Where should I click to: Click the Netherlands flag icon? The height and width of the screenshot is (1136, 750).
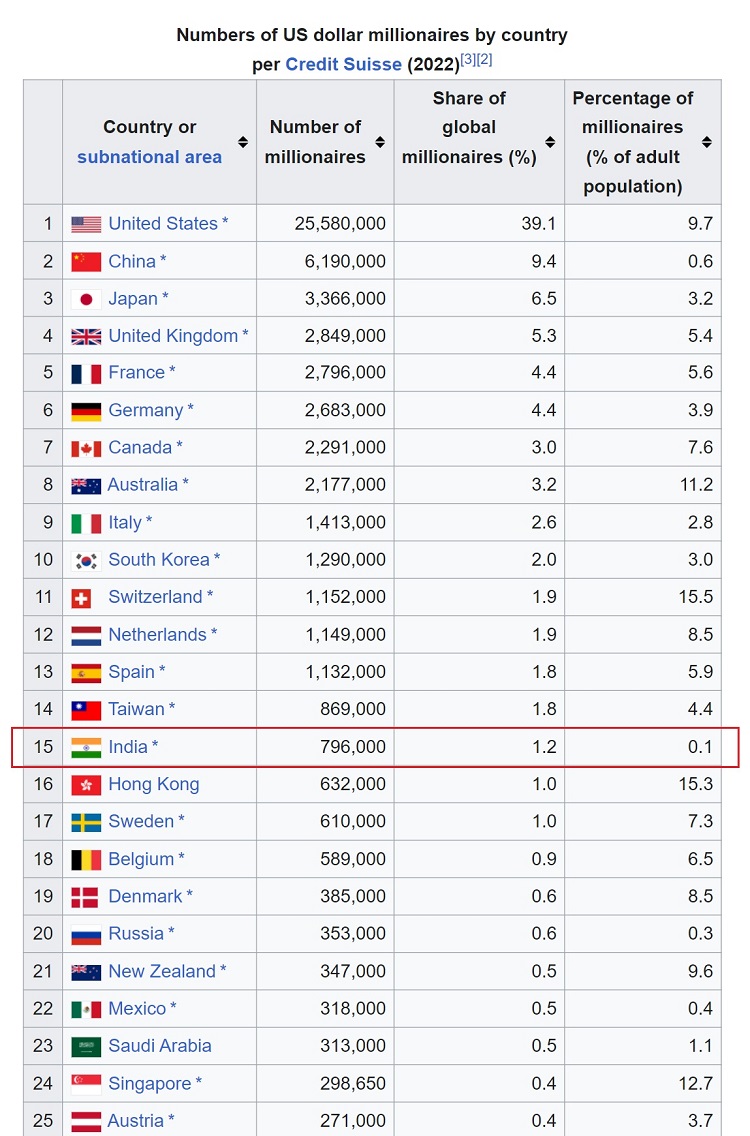[86, 636]
